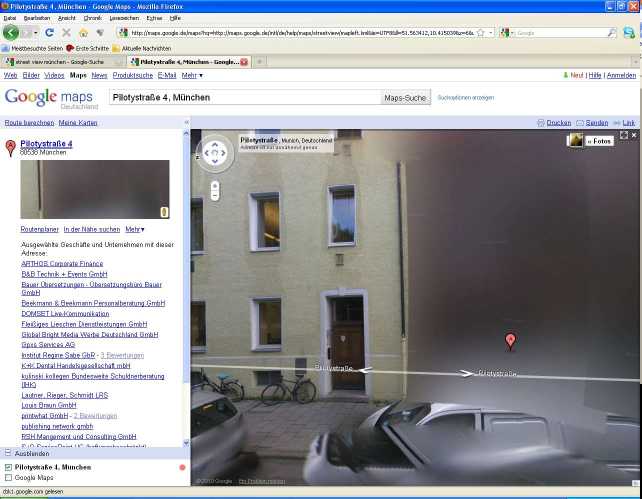
Task: Rotate Street View left using the compass arrow
Action: pos(206,153)
